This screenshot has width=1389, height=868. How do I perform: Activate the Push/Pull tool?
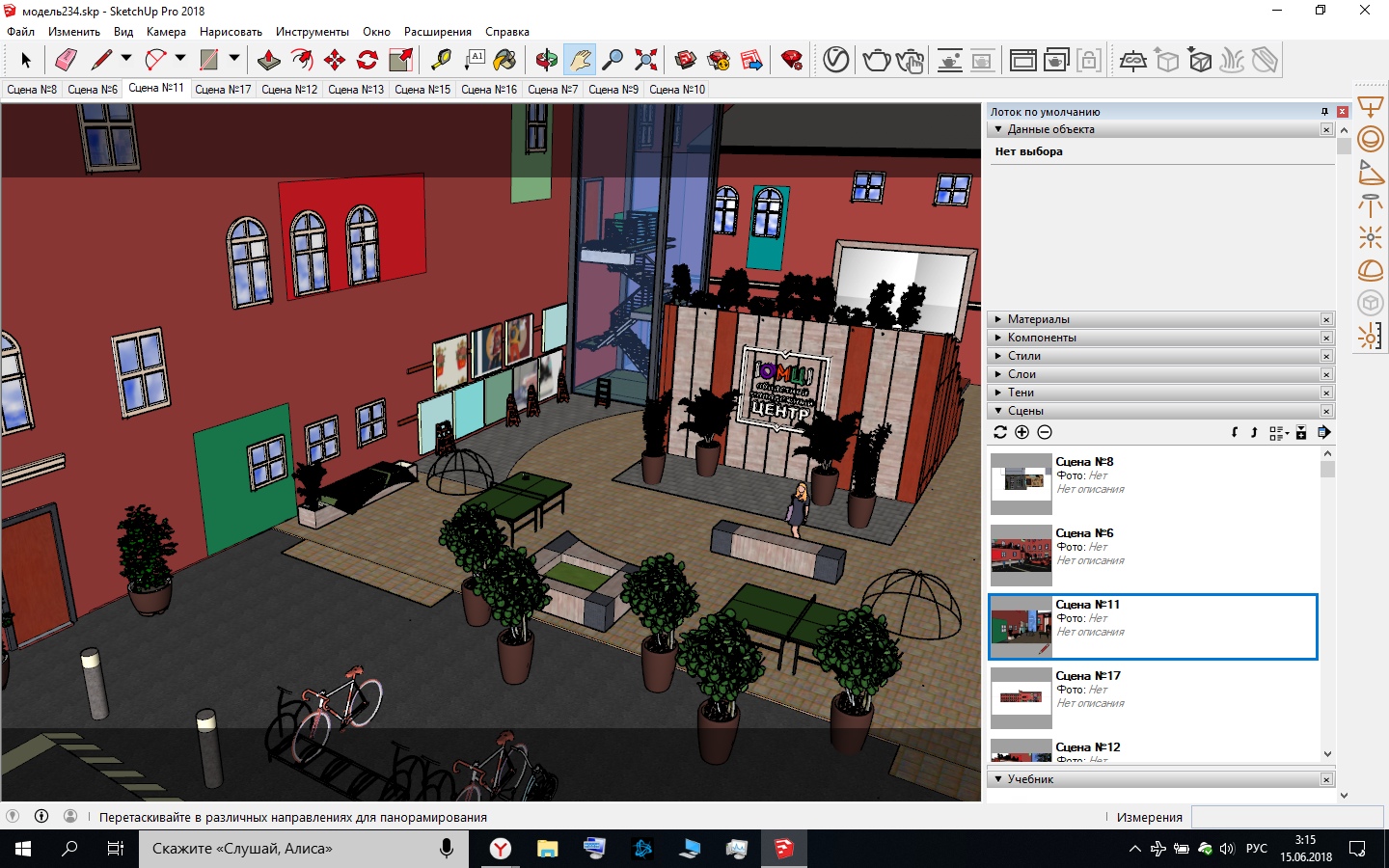pyautogui.click(x=269, y=60)
